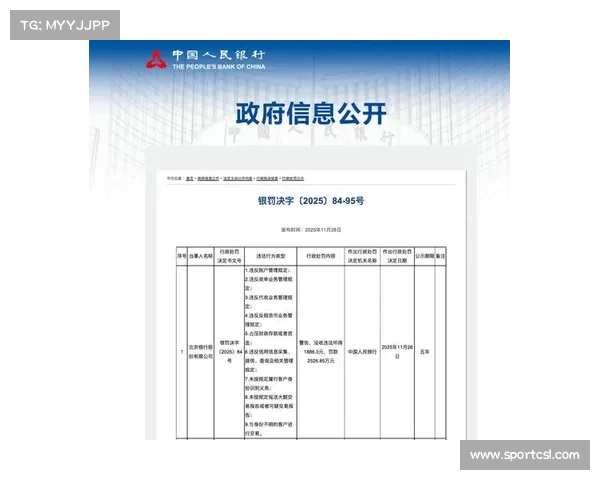Click the People's Bank of China red emblem
The height and width of the screenshot is (480, 600).
click(x=156, y=60)
